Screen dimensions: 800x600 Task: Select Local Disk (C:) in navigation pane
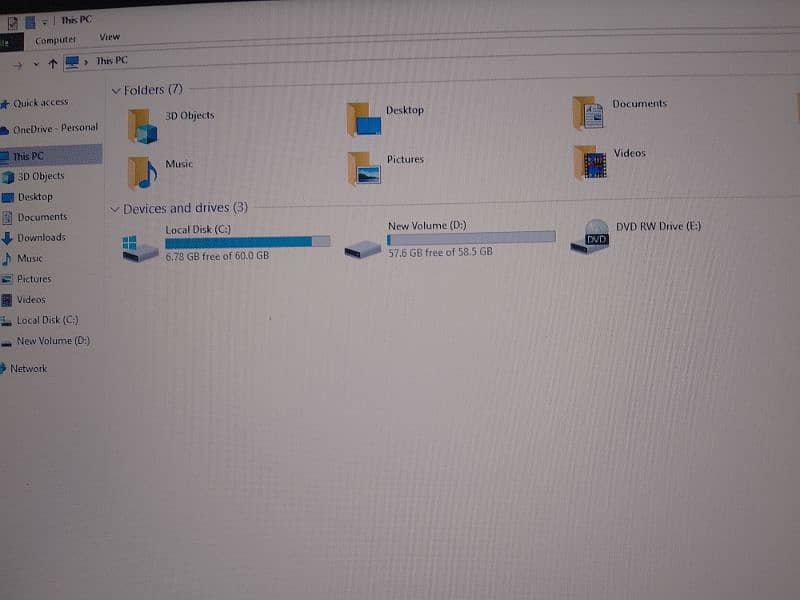click(47, 320)
